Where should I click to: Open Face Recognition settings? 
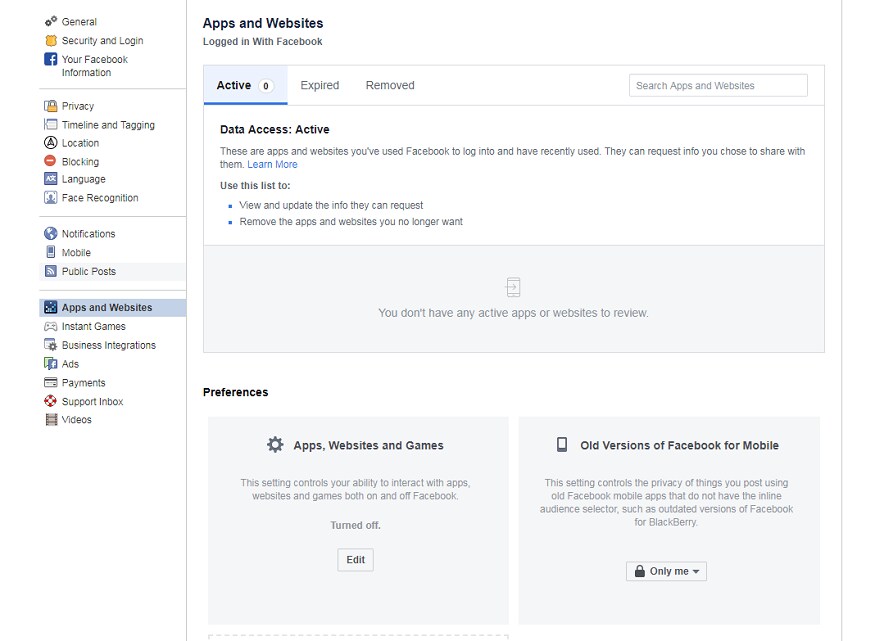click(100, 197)
